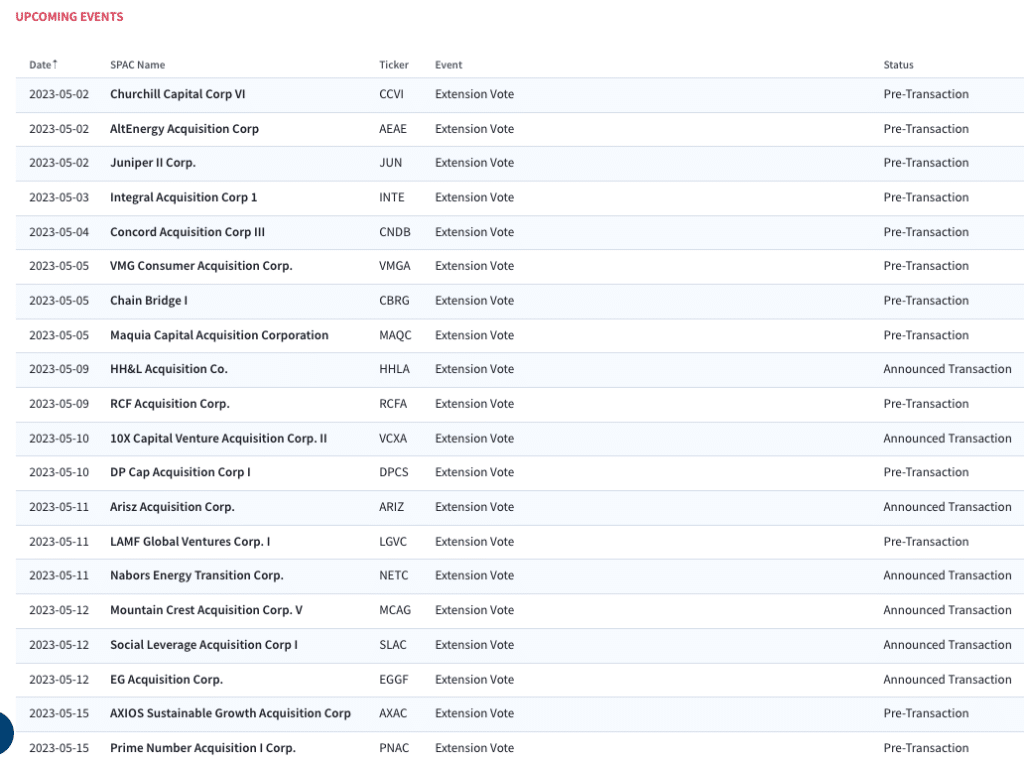
Task: Click the AXAC ticker
Action: [393, 713]
